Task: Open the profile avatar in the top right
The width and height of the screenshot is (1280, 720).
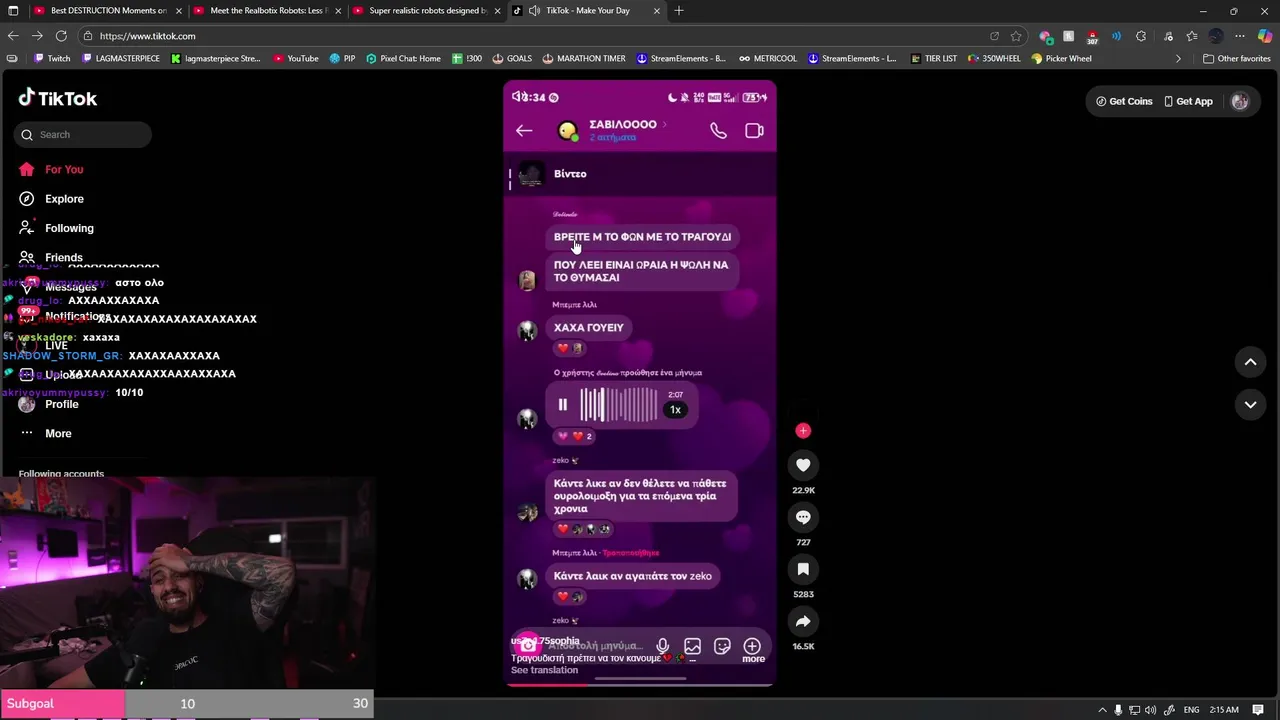Action: click(1240, 101)
